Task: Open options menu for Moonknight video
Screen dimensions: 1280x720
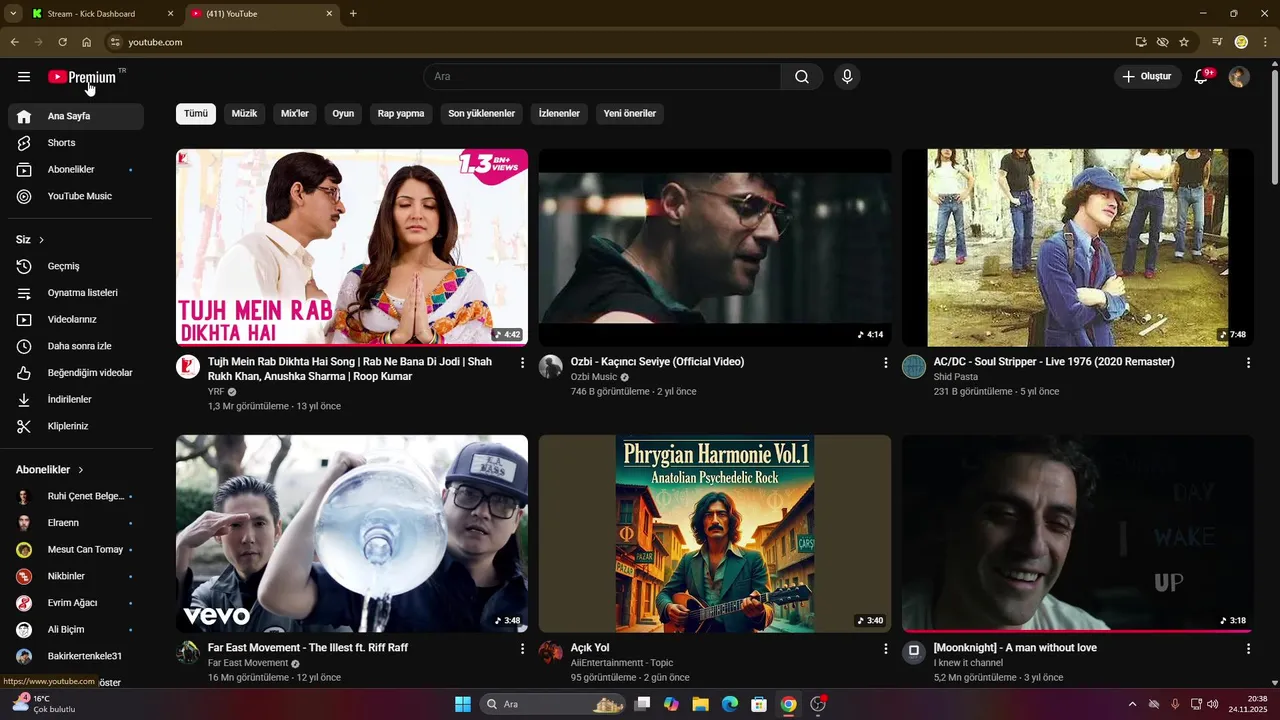Action: tap(1248, 649)
